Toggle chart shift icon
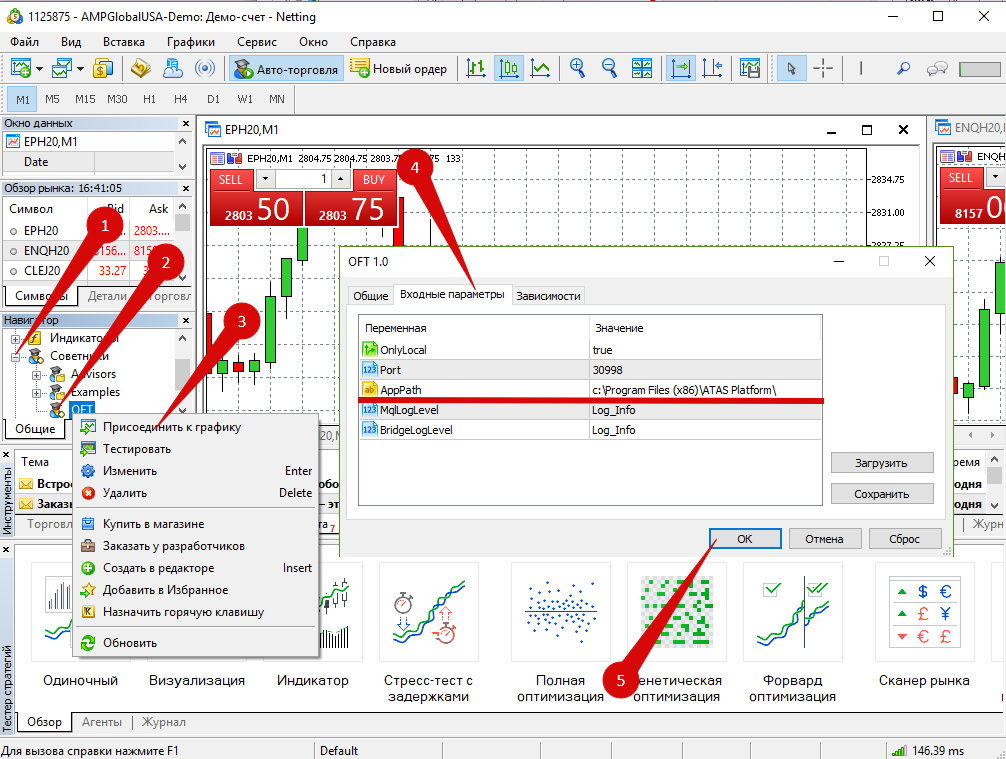1006x759 pixels. point(713,68)
